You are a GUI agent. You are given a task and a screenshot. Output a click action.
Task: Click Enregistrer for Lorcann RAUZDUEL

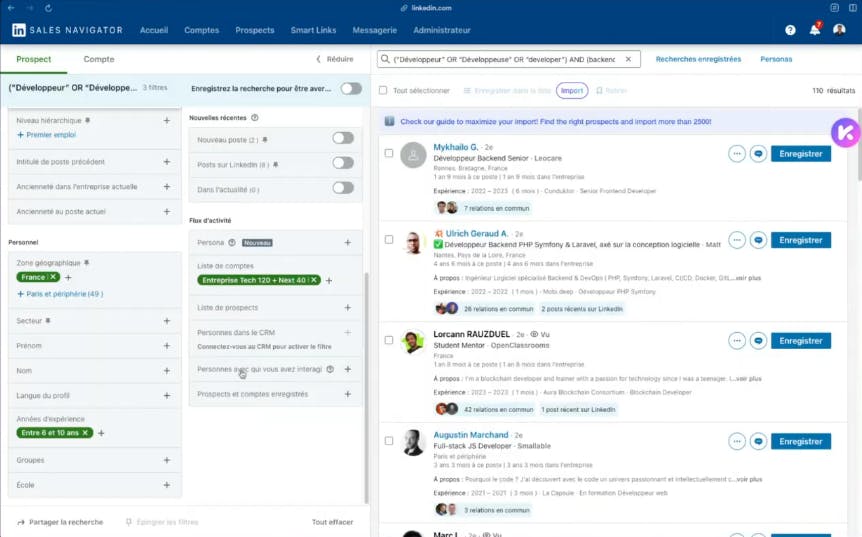coord(800,341)
